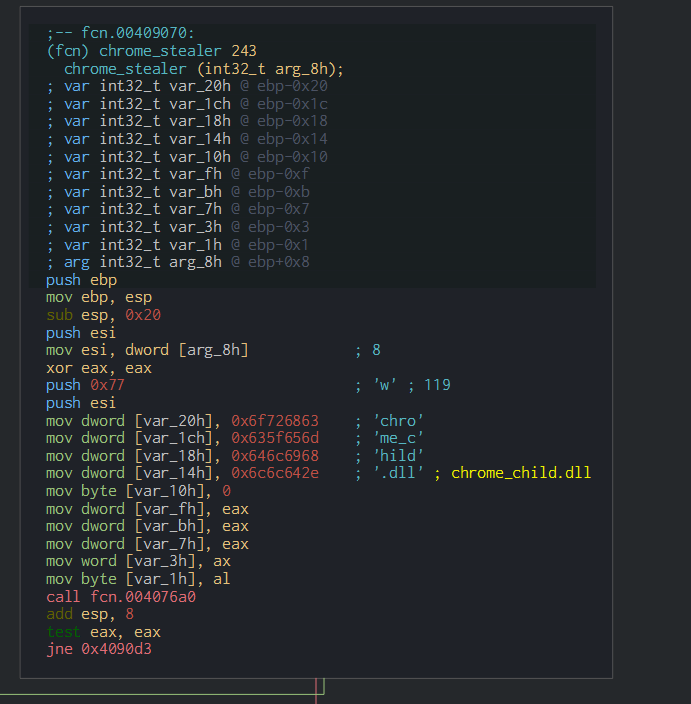Select the '(fcn) chrome_stealer 243' header line
The width and height of the screenshot is (691, 704).
pyautogui.click(x=151, y=51)
